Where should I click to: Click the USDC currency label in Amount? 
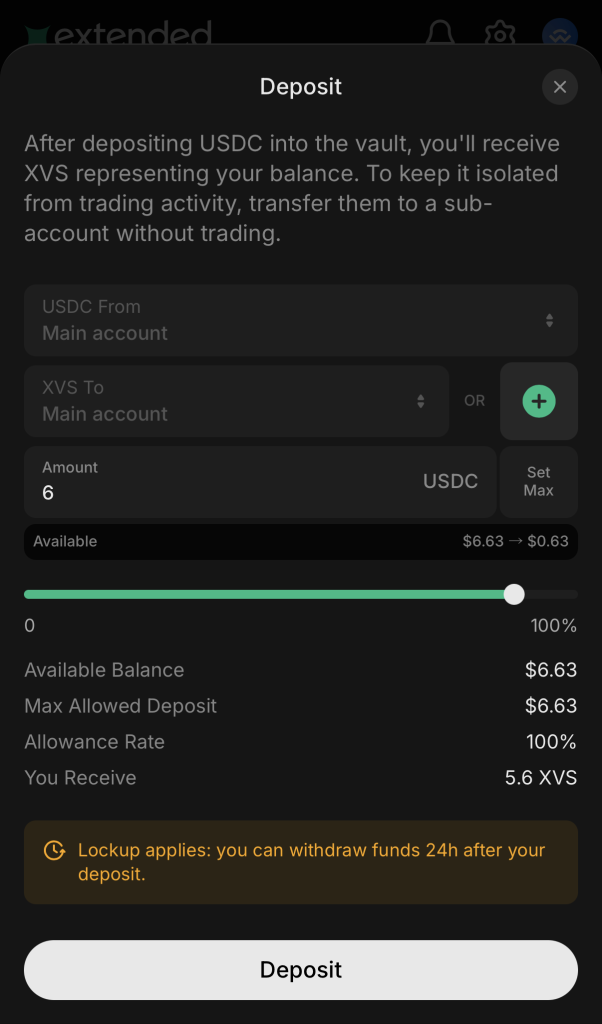450,481
